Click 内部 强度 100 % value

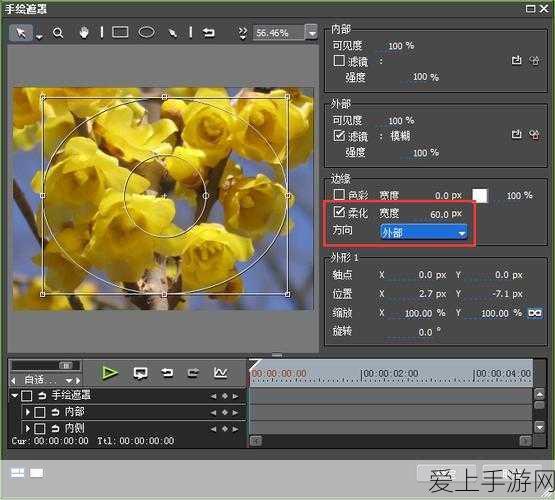tap(426, 77)
